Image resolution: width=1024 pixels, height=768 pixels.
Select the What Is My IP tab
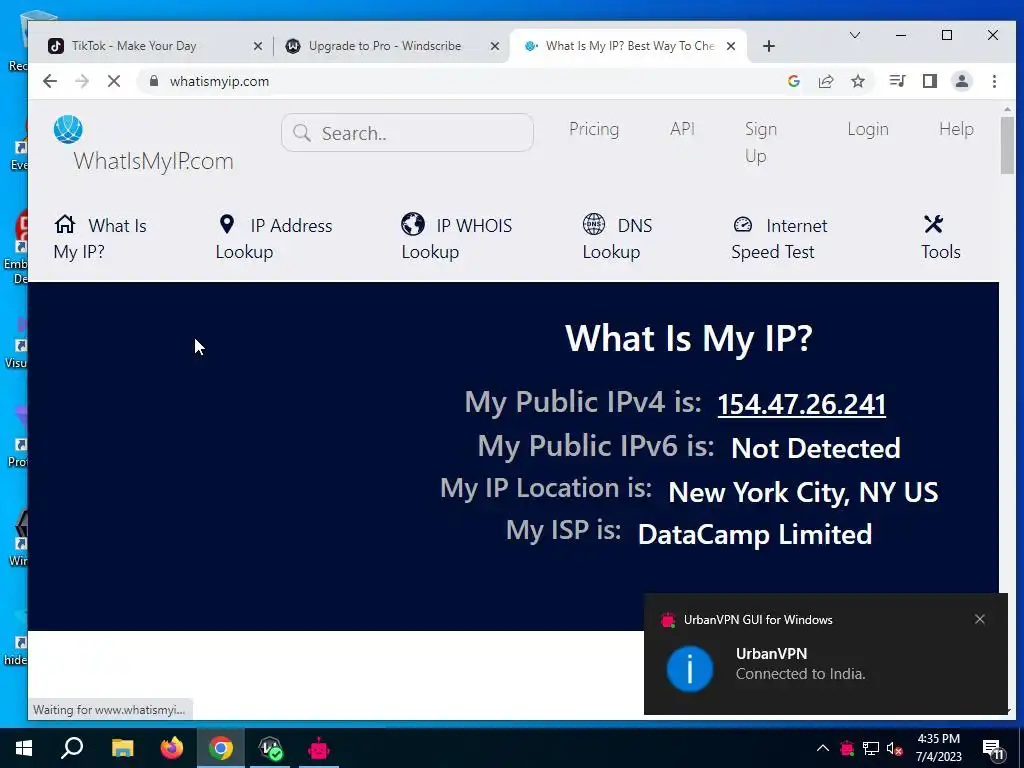pyautogui.click(x=627, y=46)
